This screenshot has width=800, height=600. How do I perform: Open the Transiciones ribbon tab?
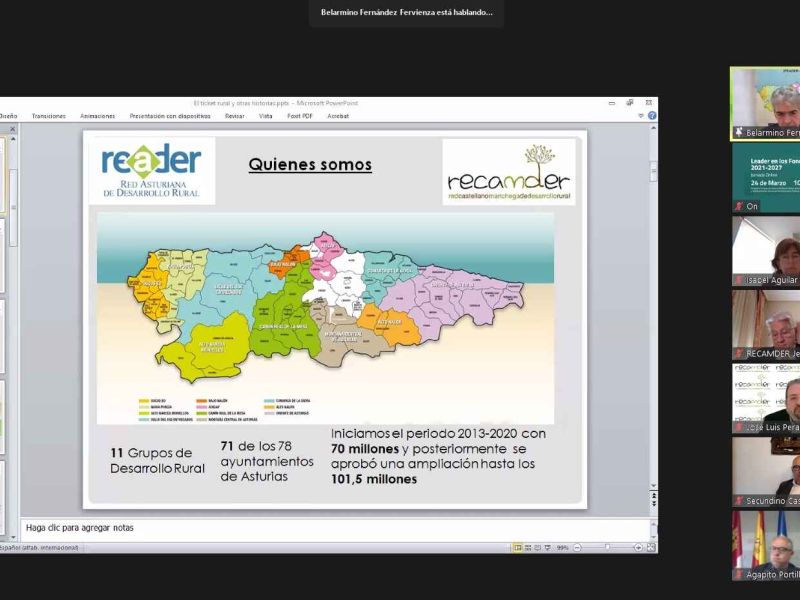pos(48,116)
